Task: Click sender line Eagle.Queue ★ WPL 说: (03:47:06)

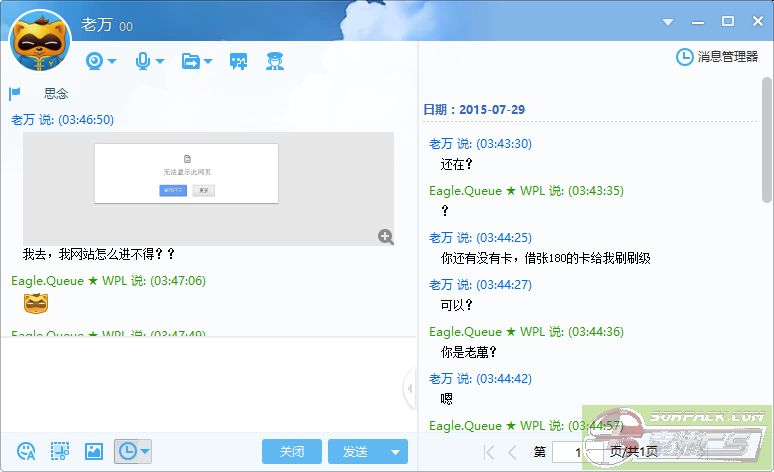Action: (x=108, y=281)
